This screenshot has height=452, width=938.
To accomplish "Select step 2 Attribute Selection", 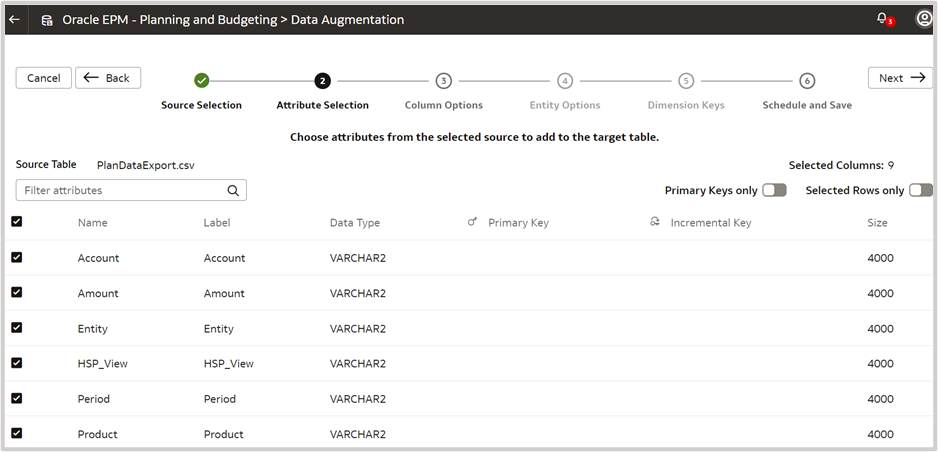I will pos(322,81).
